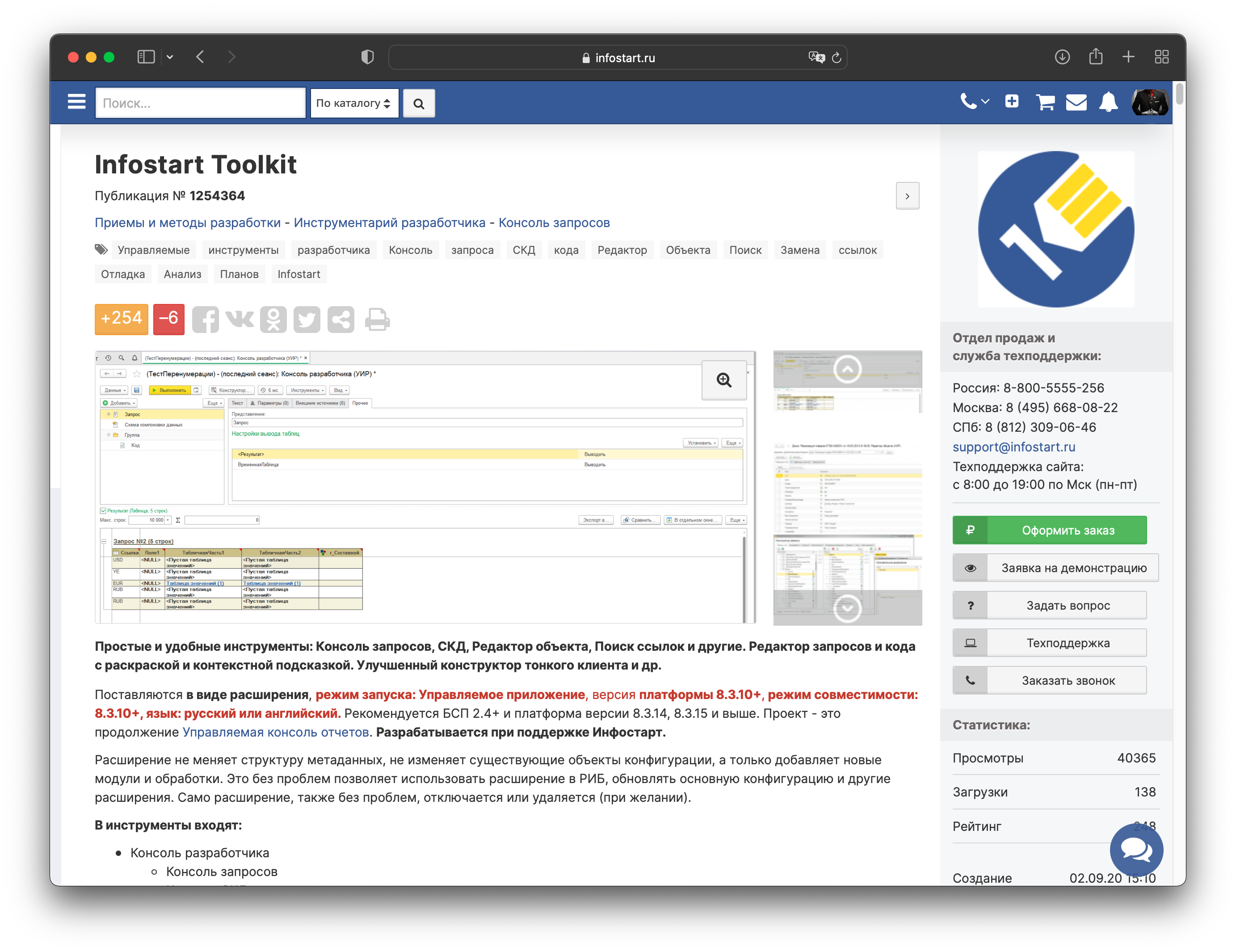Print the page with printer icon
This screenshot has height=952, width=1236.
[377, 320]
